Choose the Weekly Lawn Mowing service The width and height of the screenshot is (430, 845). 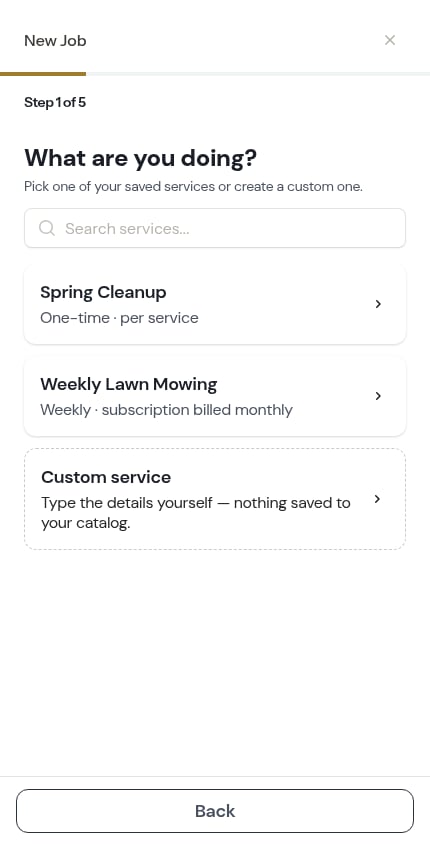click(214, 397)
